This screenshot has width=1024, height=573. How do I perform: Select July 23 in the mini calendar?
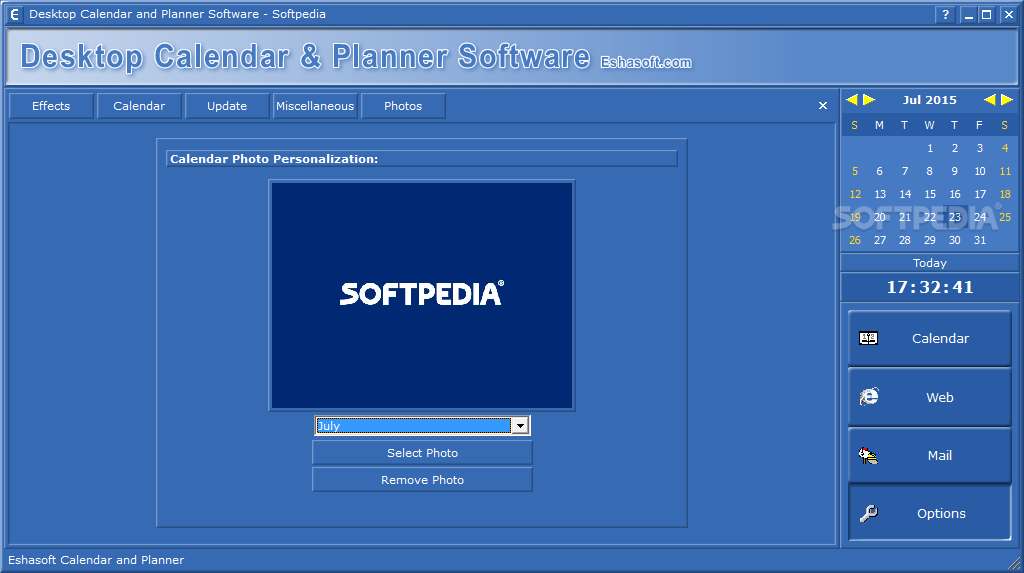click(x=955, y=217)
